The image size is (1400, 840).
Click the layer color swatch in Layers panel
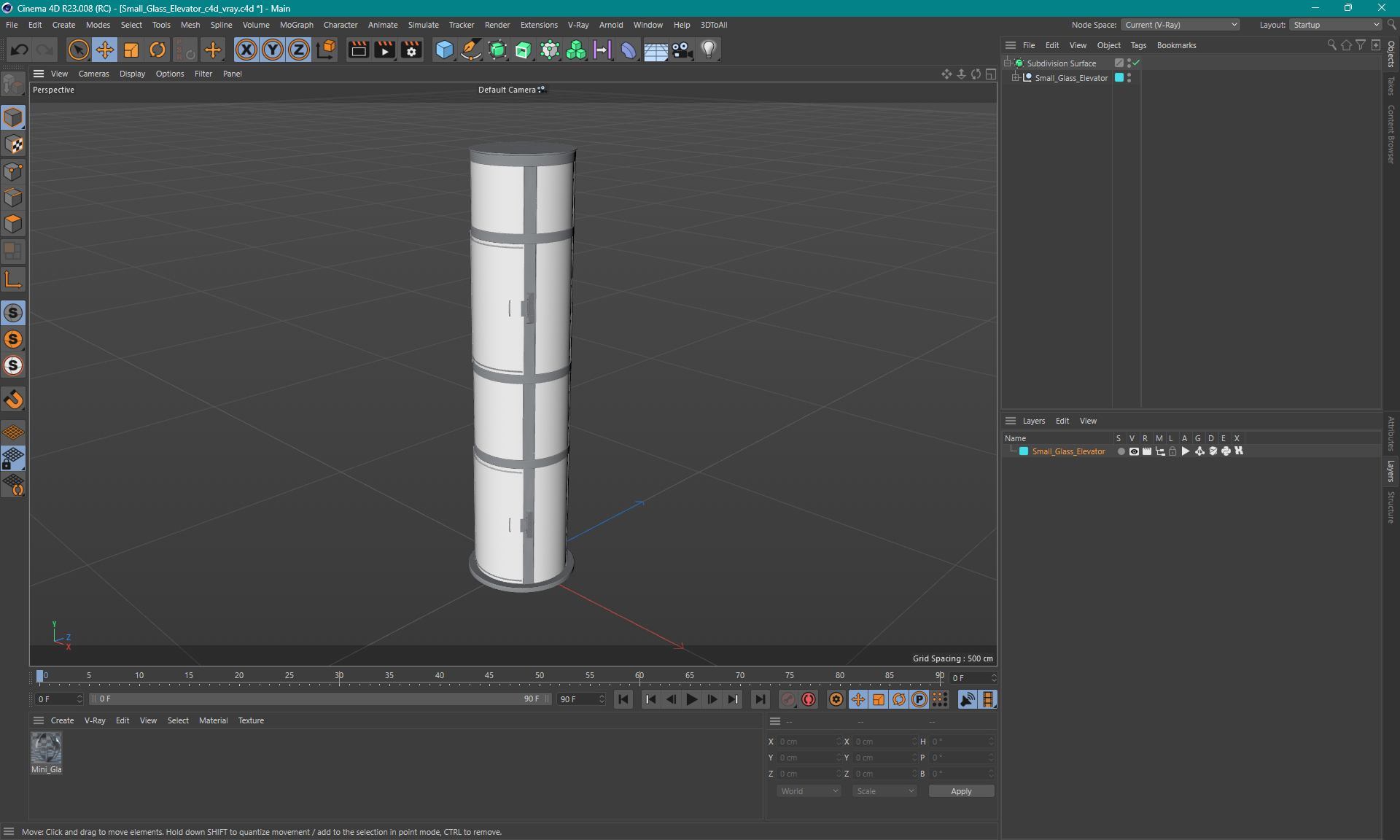(x=1024, y=451)
